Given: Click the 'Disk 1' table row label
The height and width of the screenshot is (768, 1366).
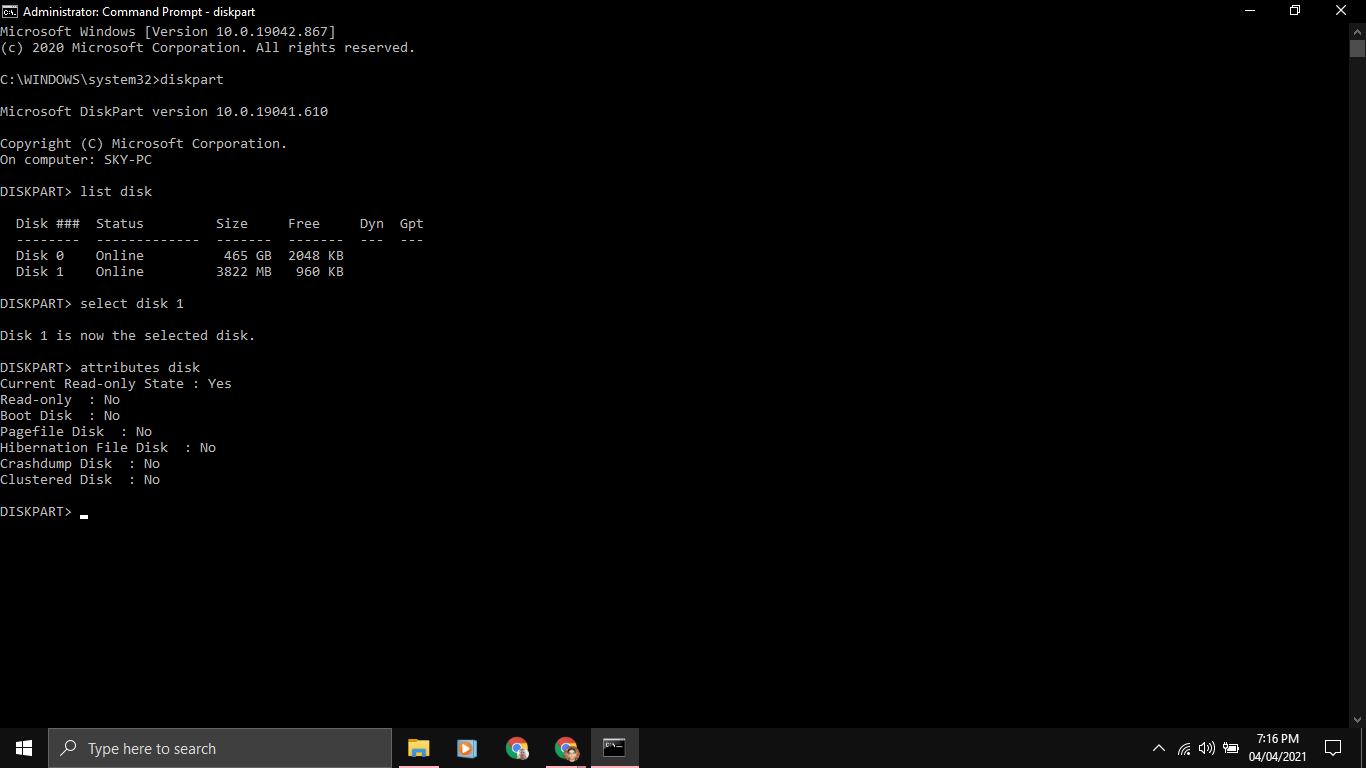Looking at the screenshot, I should (40, 272).
